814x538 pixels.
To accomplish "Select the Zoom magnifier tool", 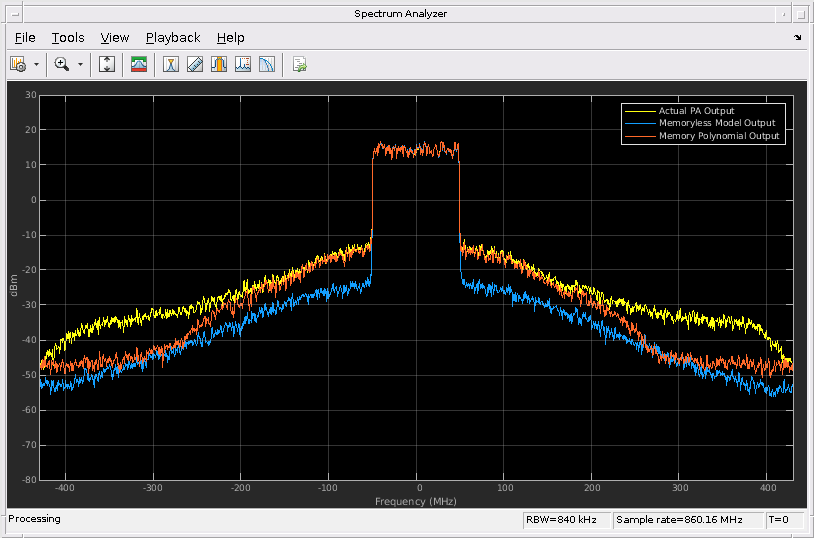I will pos(62,65).
